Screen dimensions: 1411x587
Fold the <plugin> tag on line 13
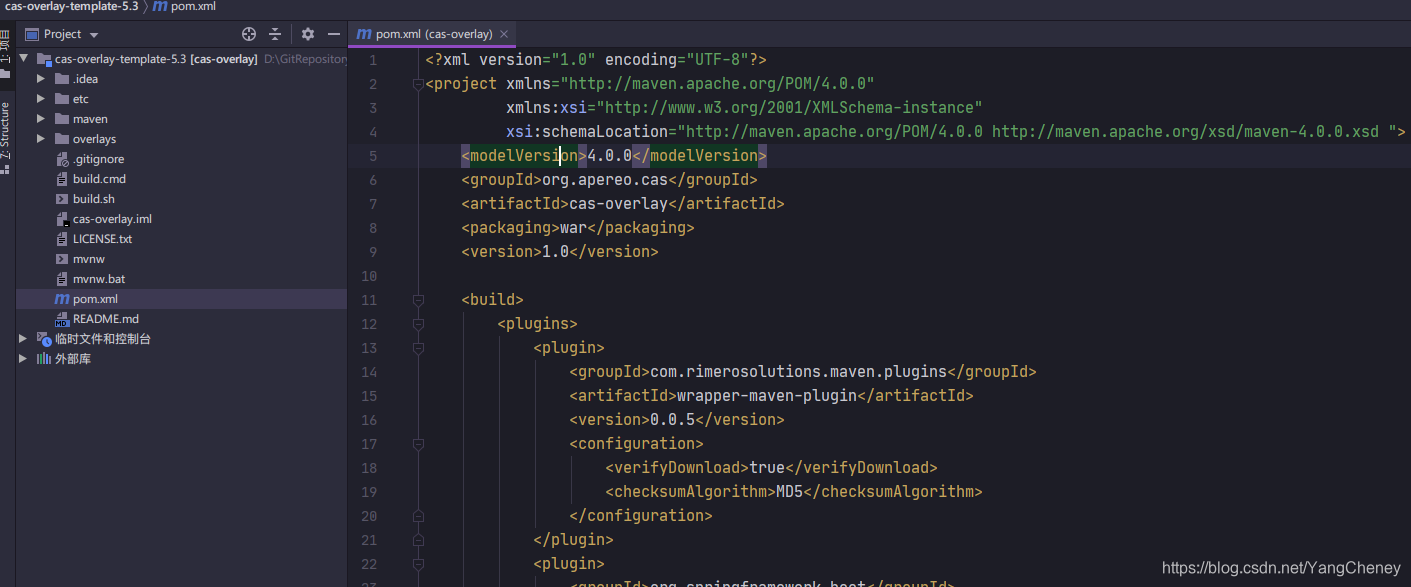[418, 348]
